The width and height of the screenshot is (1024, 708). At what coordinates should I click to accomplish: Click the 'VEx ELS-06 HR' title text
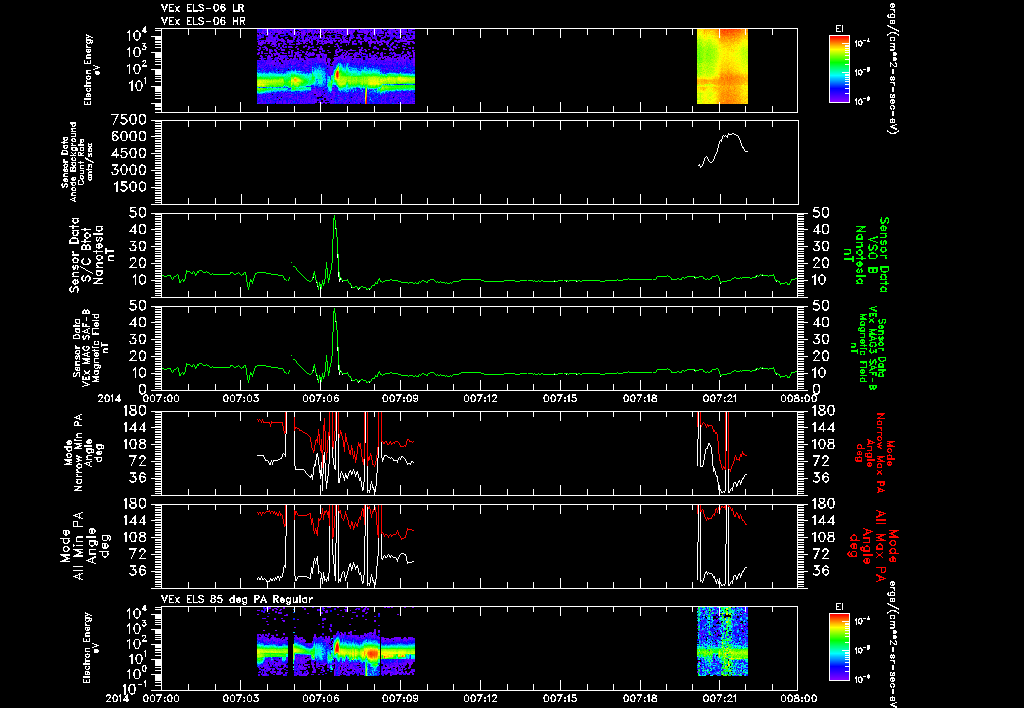coord(202,20)
